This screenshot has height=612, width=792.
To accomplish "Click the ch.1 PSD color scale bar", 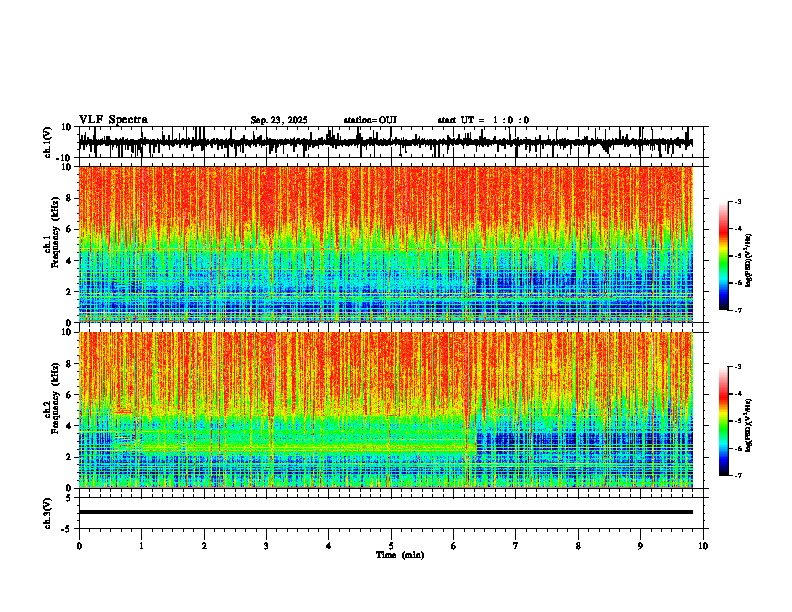I will (x=724, y=256).
